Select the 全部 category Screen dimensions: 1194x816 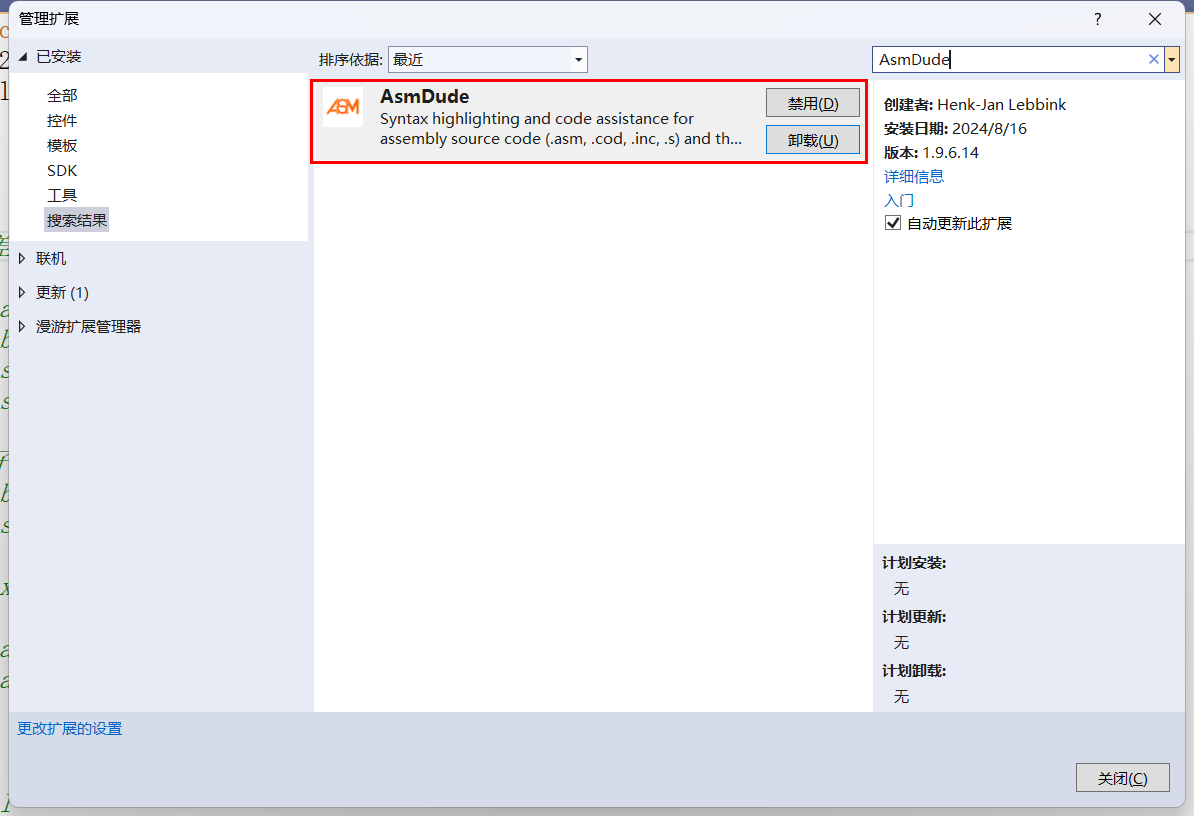62,96
